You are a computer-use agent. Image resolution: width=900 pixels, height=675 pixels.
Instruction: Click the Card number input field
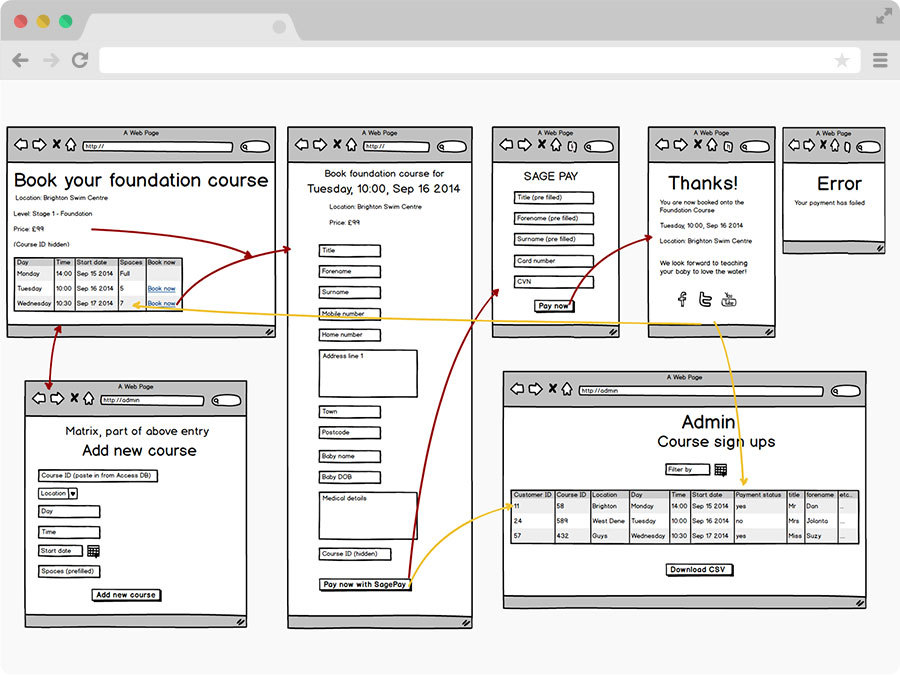[x=554, y=261]
